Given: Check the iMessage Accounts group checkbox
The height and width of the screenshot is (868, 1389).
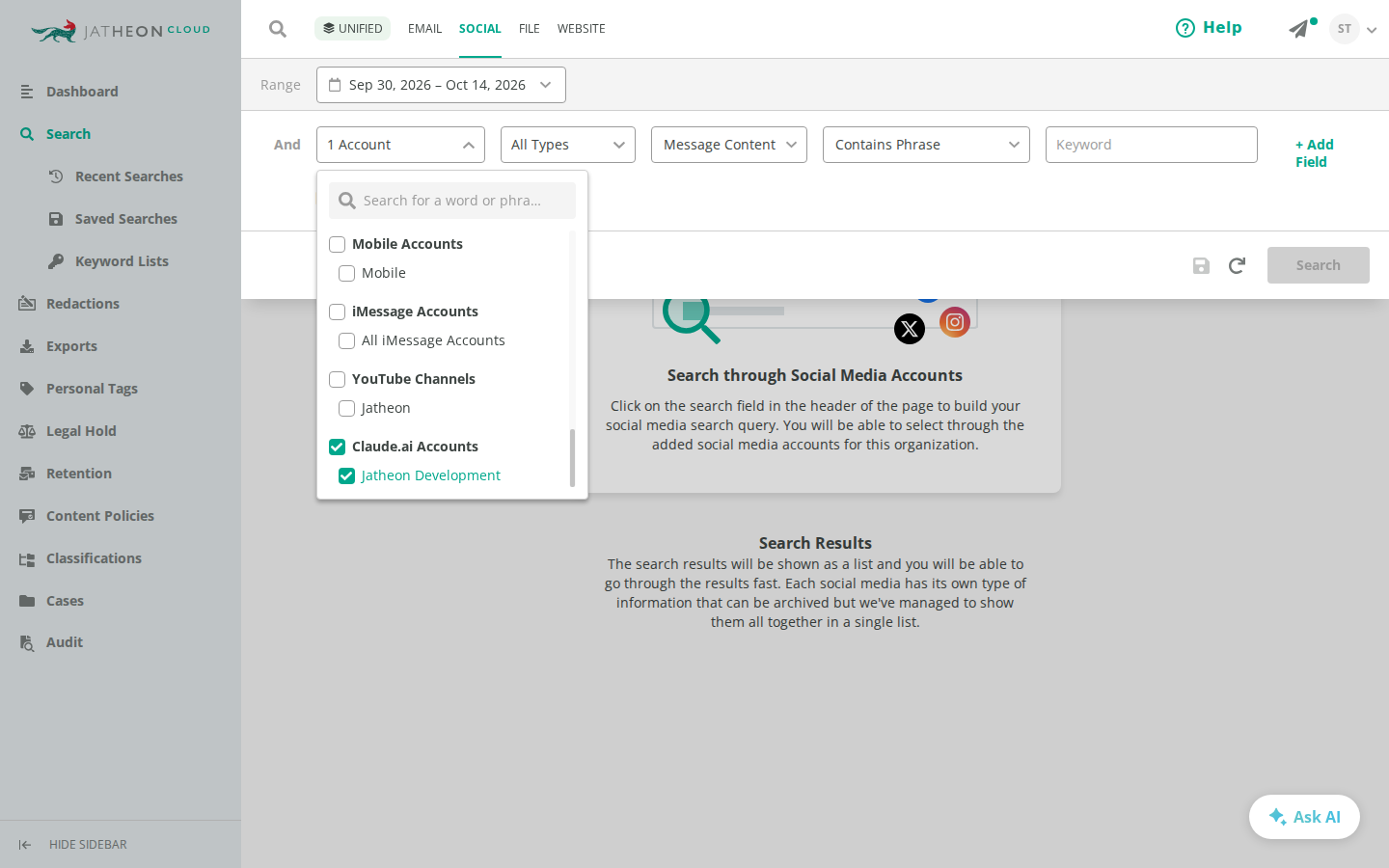Looking at the screenshot, I should [338, 312].
